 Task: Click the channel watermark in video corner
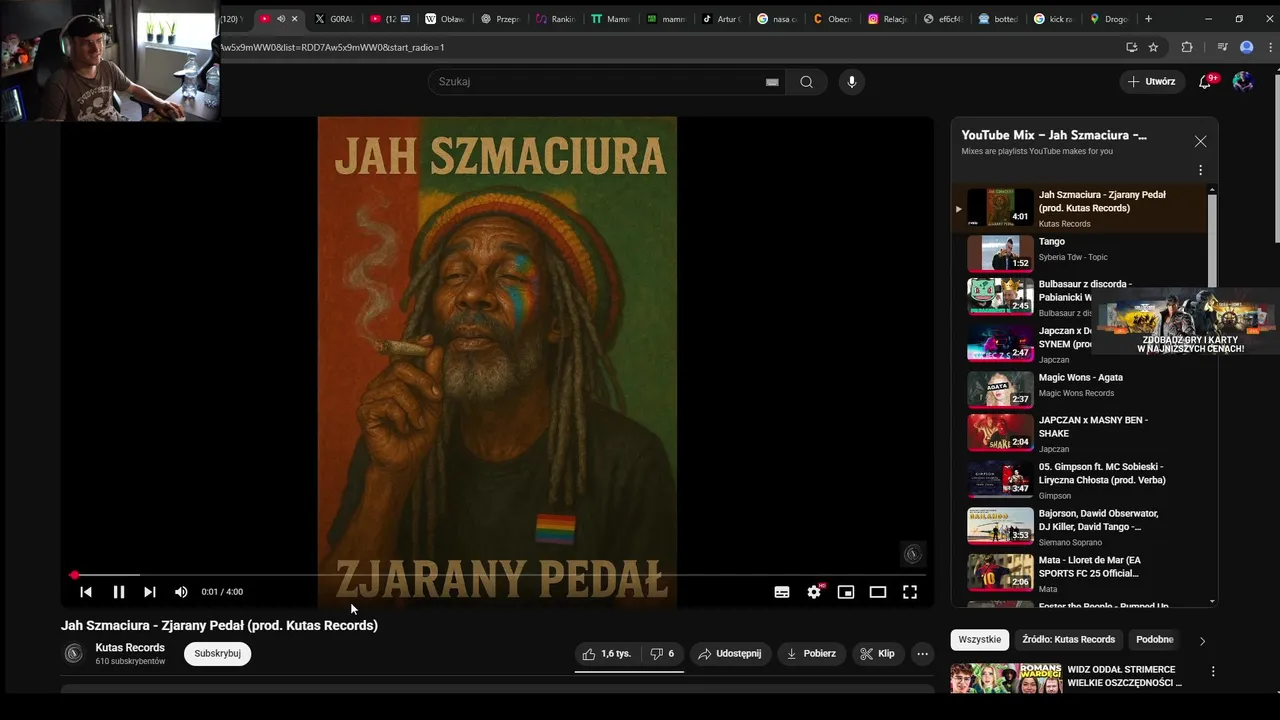[x=912, y=554]
